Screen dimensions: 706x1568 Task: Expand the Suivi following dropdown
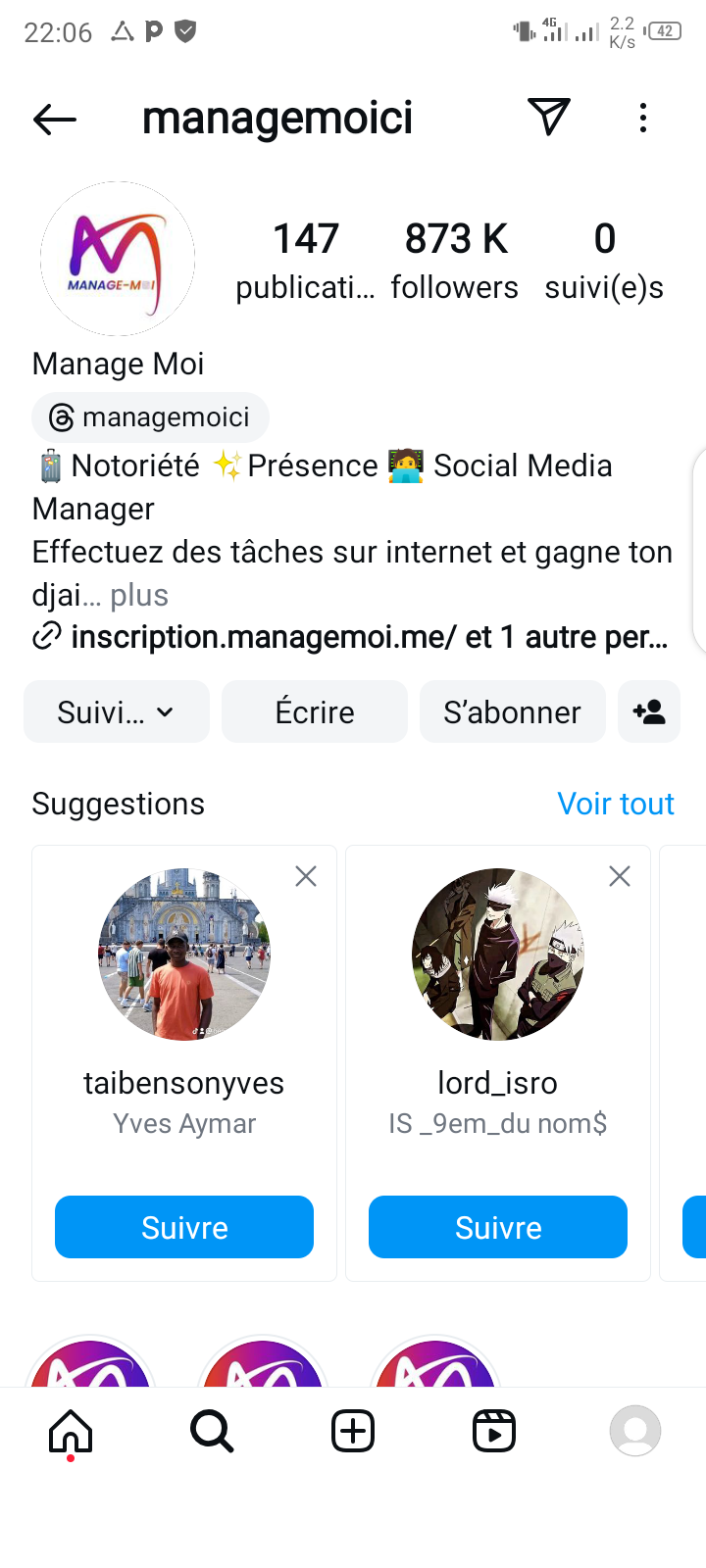(117, 712)
